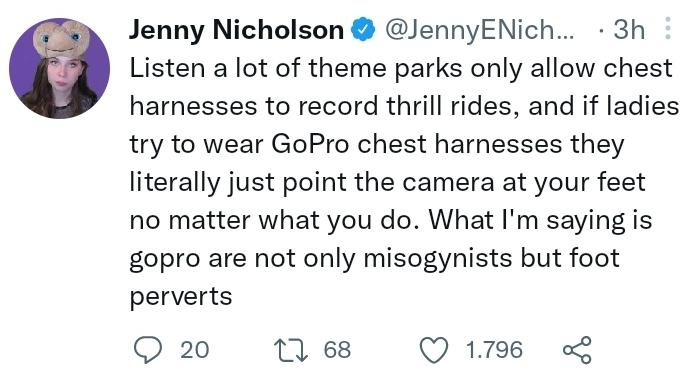This screenshot has width=689, height=381.
Task: Click the word literally in the tweet
Action: click(x=174, y=182)
